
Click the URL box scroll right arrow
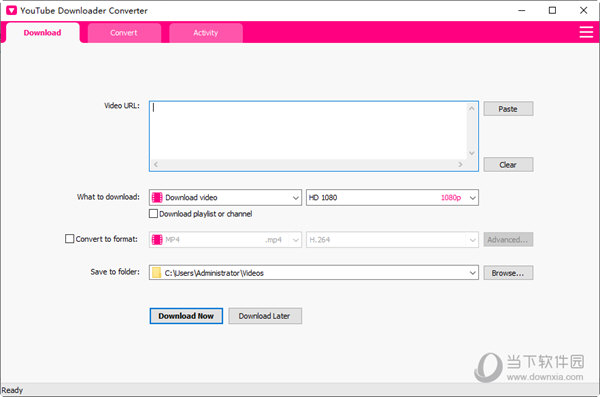460,164
